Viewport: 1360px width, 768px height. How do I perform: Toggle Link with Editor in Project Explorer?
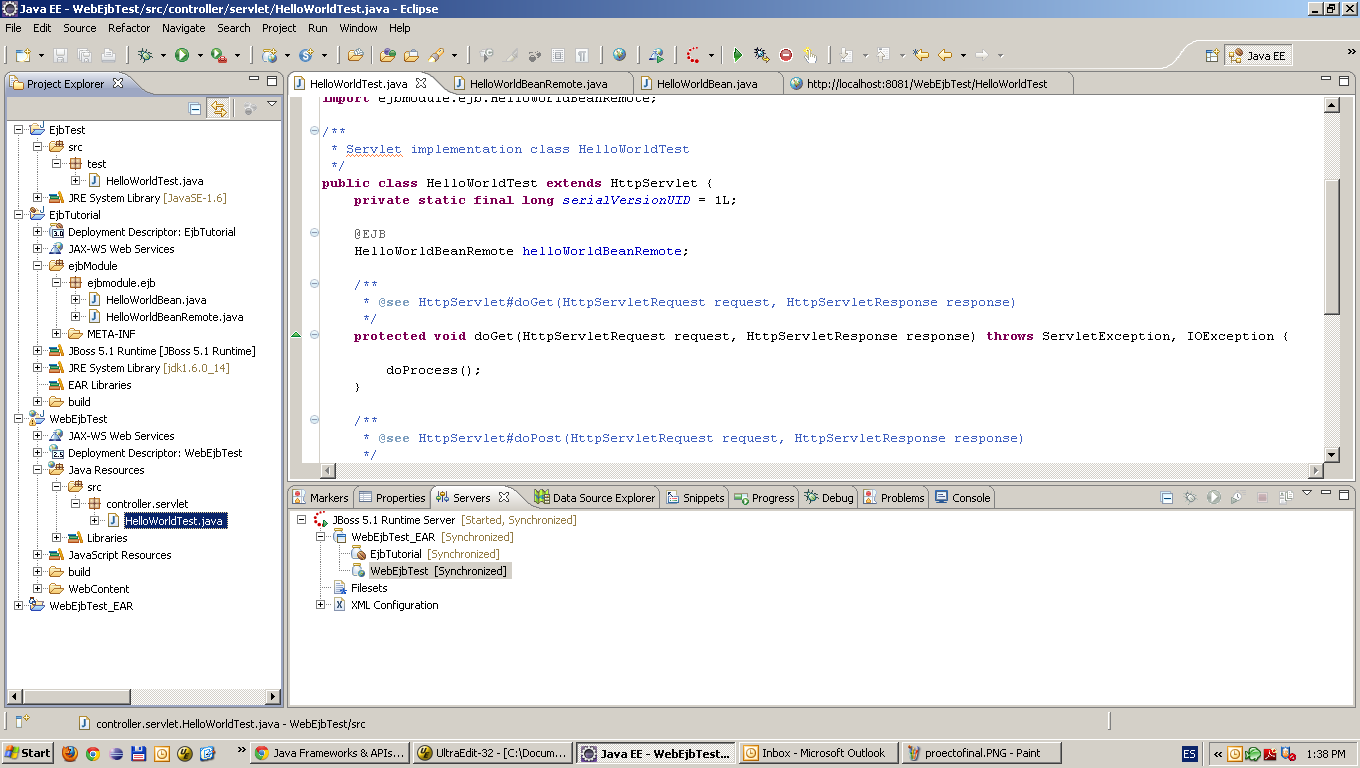click(218, 108)
